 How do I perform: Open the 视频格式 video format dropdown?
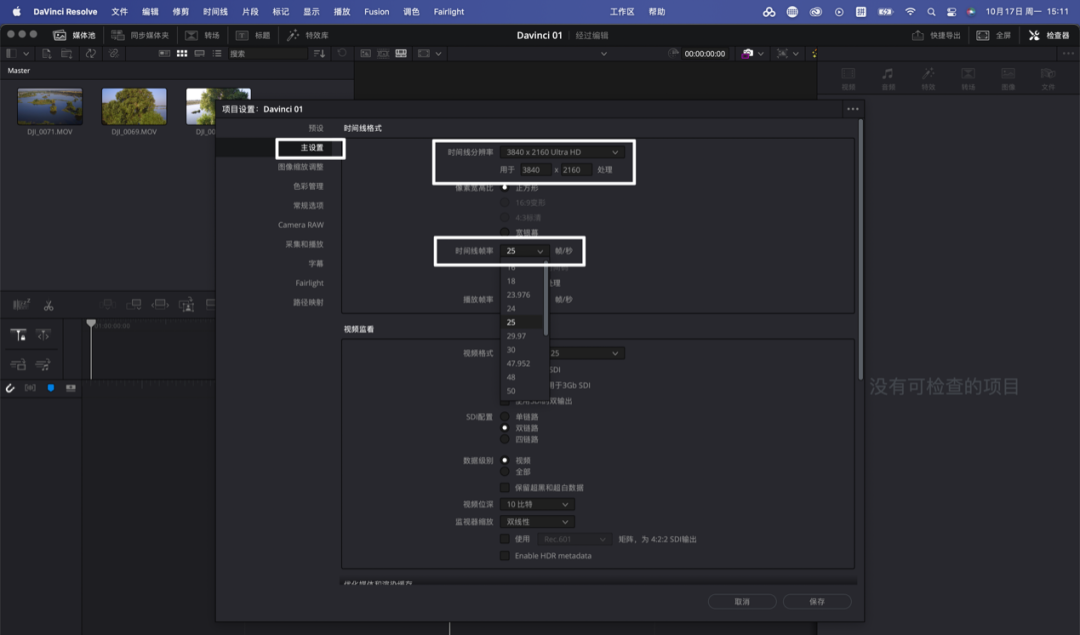(585, 353)
